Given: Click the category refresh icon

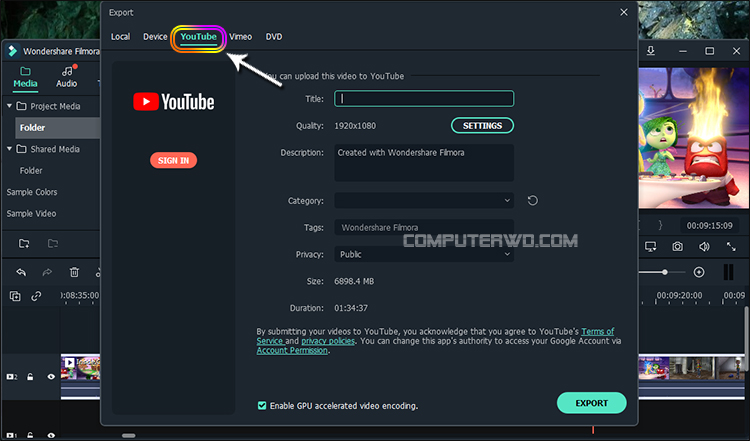Looking at the screenshot, I should (x=532, y=200).
